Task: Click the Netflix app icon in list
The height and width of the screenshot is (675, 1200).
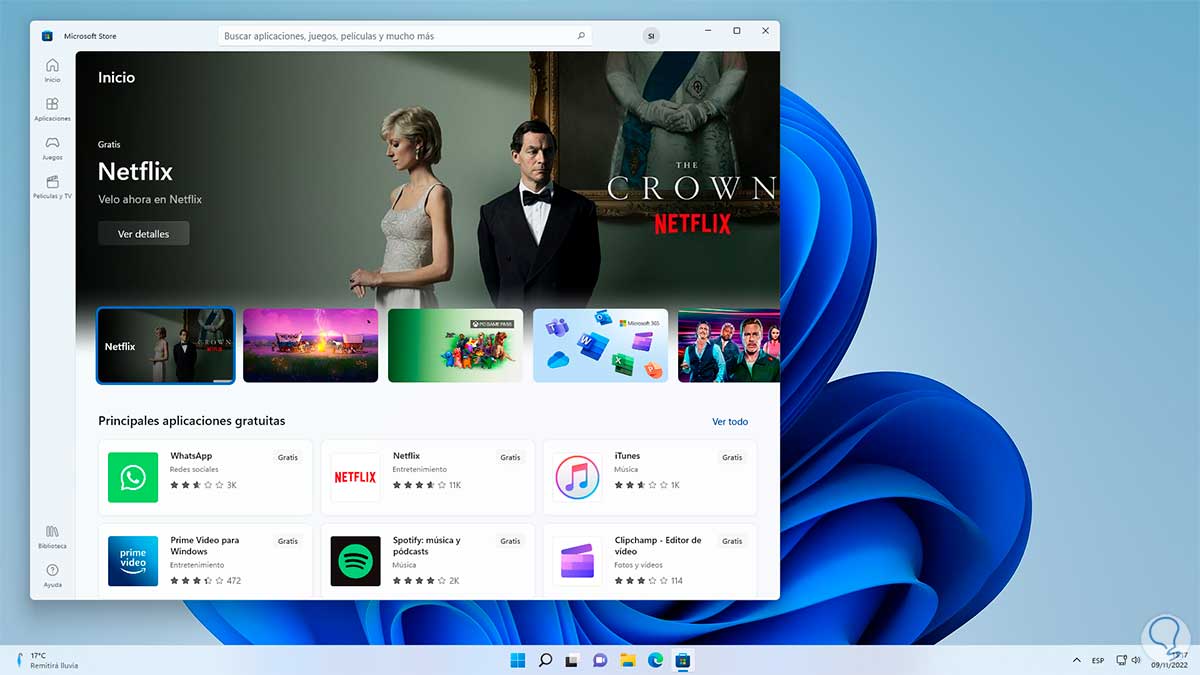Action: 355,477
